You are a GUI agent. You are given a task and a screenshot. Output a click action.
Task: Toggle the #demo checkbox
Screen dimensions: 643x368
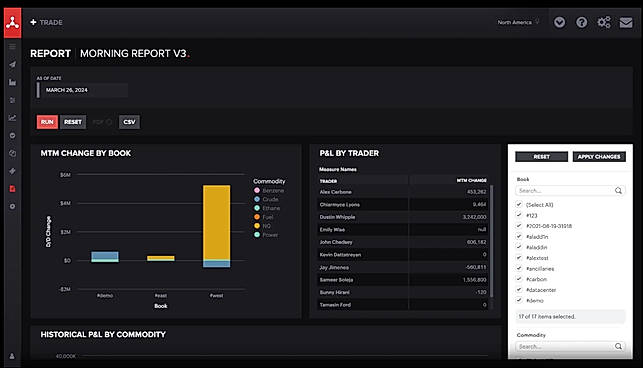point(519,300)
